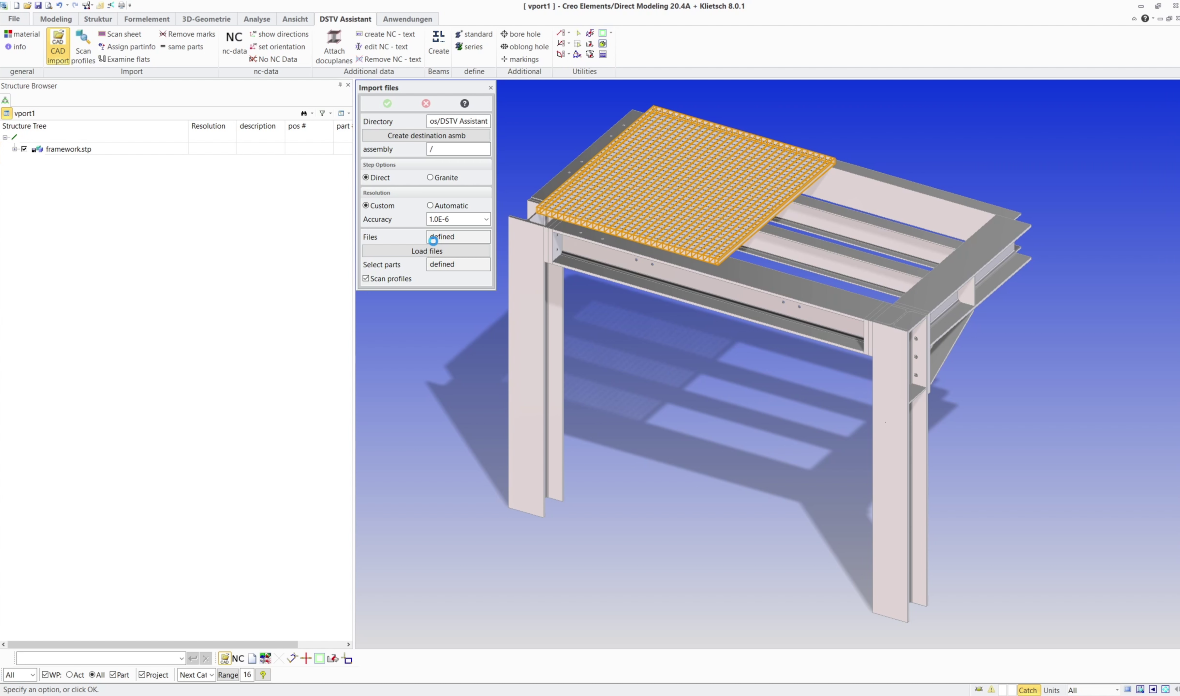Expand the framework.stp tree node
Image resolution: width=1180 pixels, height=696 pixels.
[x=14, y=149]
